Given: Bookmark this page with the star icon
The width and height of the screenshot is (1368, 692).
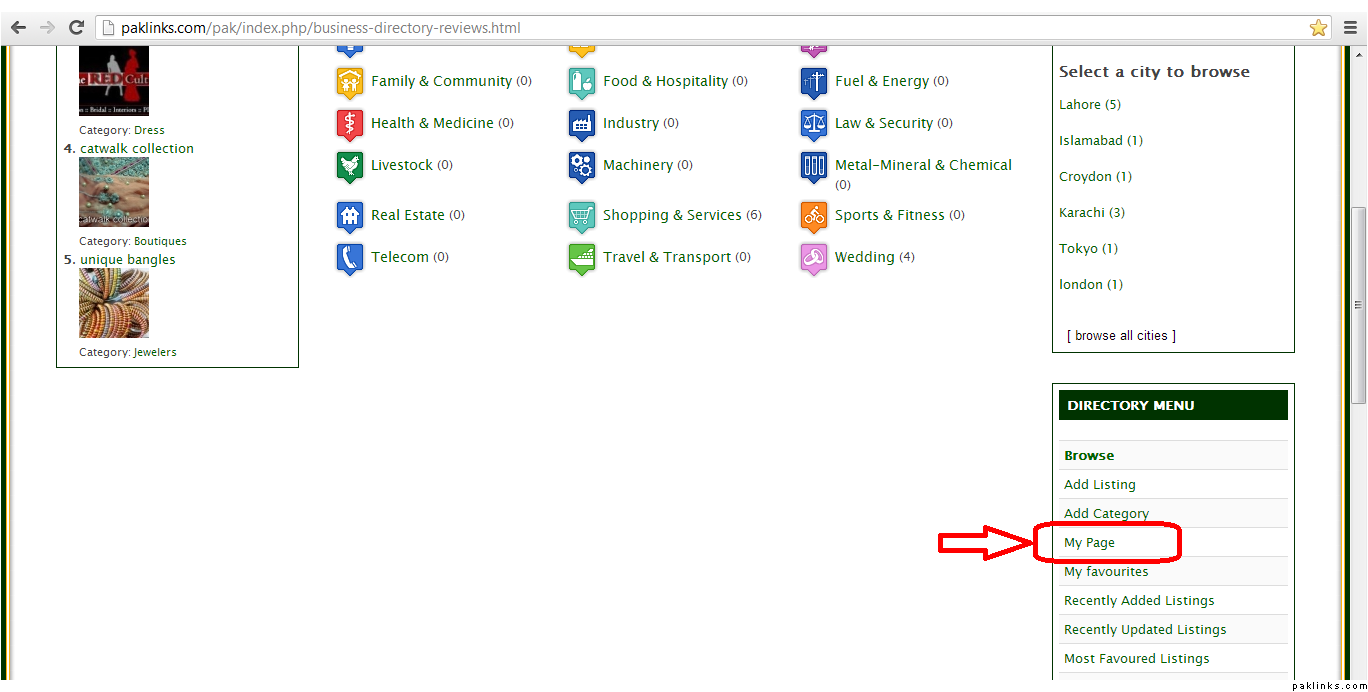Looking at the screenshot, I should coord(1319,28).
